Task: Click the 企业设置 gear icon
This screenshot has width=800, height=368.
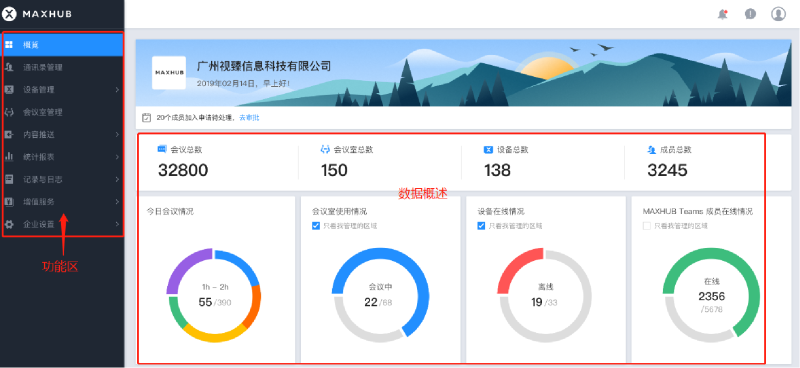Action: [9, 224]
